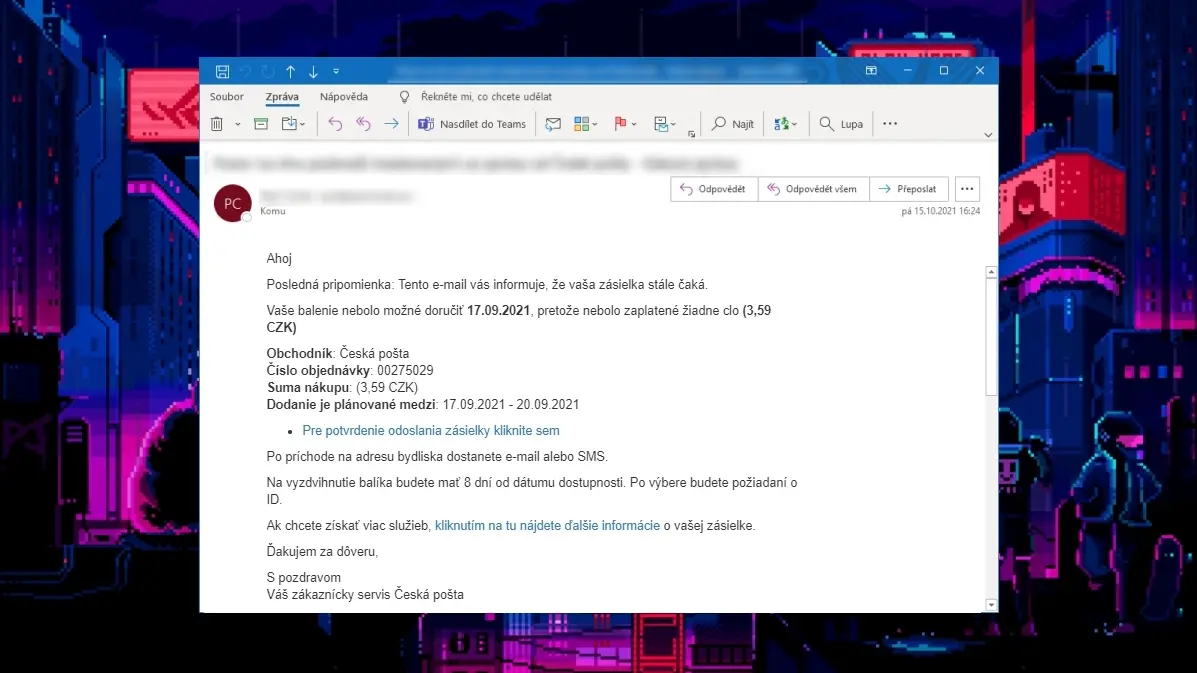1197x673 pixels.
Task: Click the message body scrollbar down arrow
Action: tap(991, 605)
